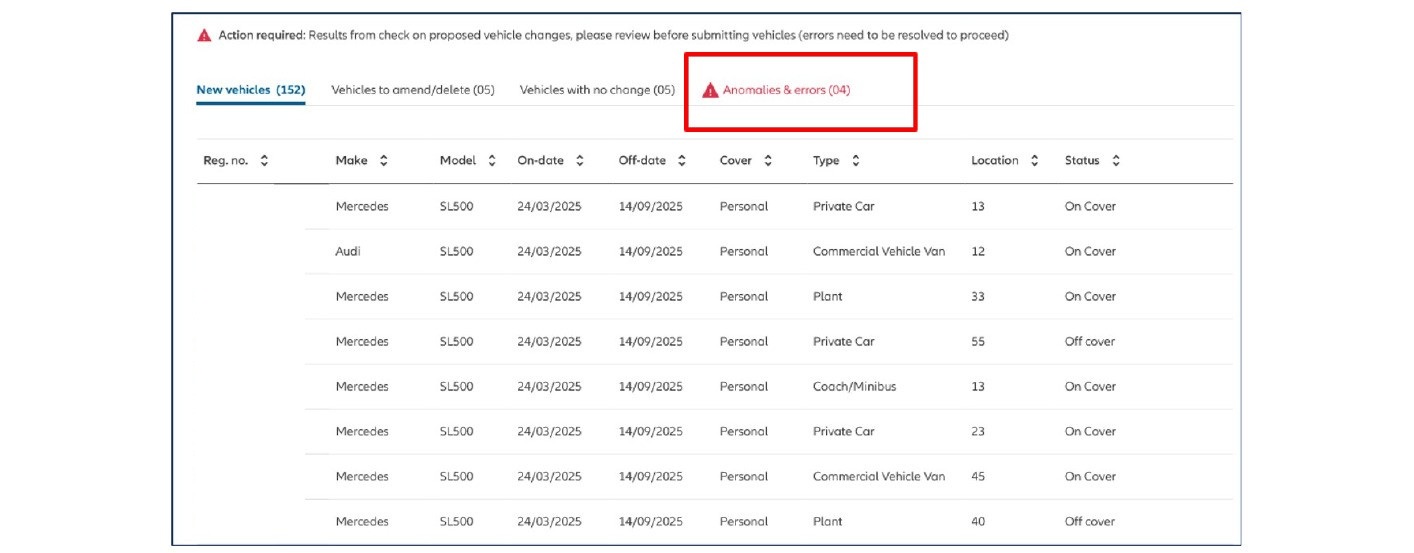Click the Action required warning triangle icon
The image size is (1414, 553).
(205, 35)
